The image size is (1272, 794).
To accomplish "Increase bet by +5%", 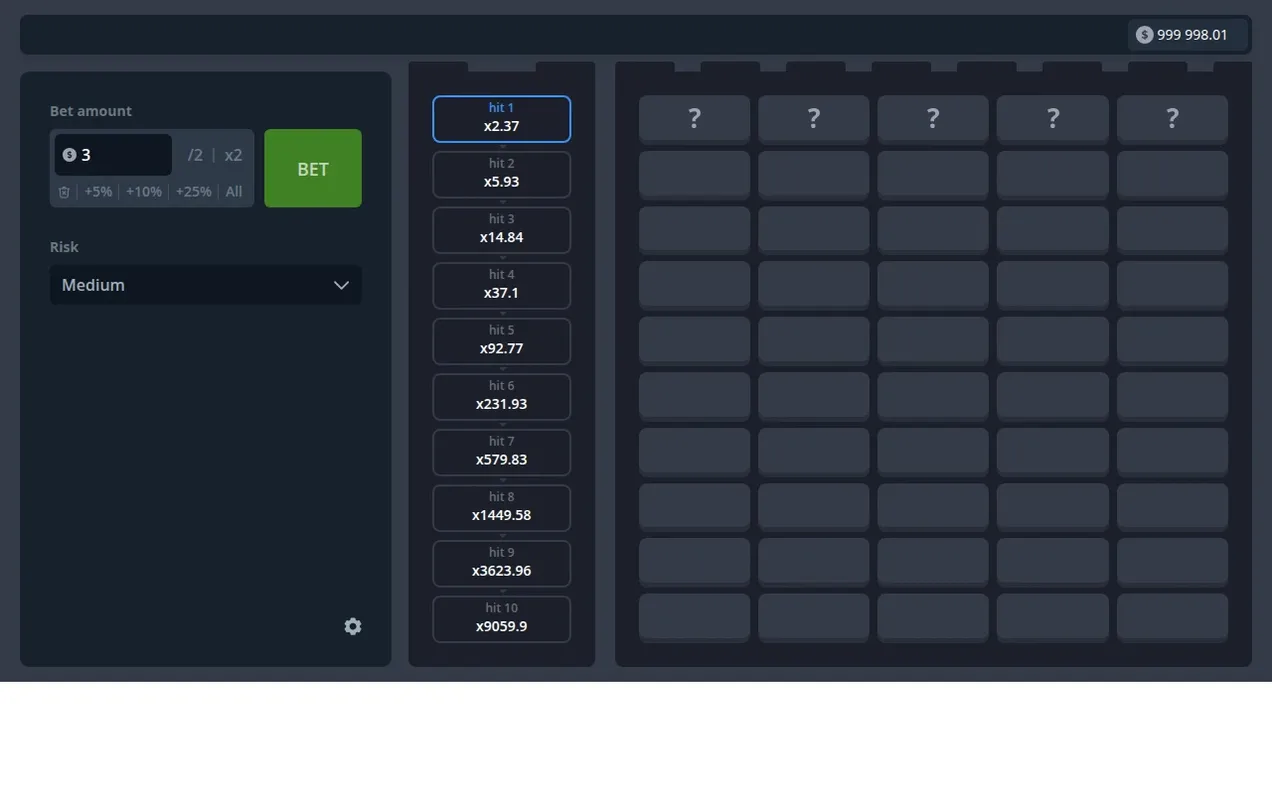I will coord(98,192).
